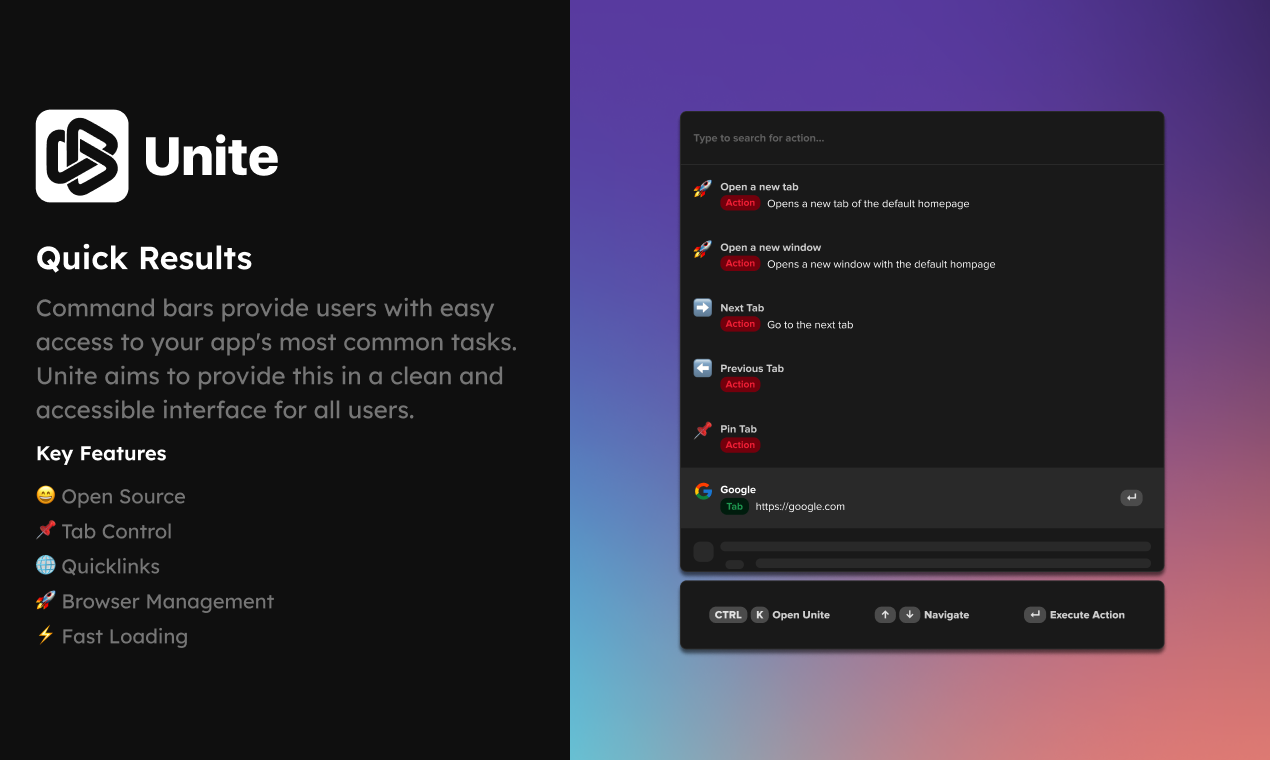Click the Google logo icon

pos(703,490)
